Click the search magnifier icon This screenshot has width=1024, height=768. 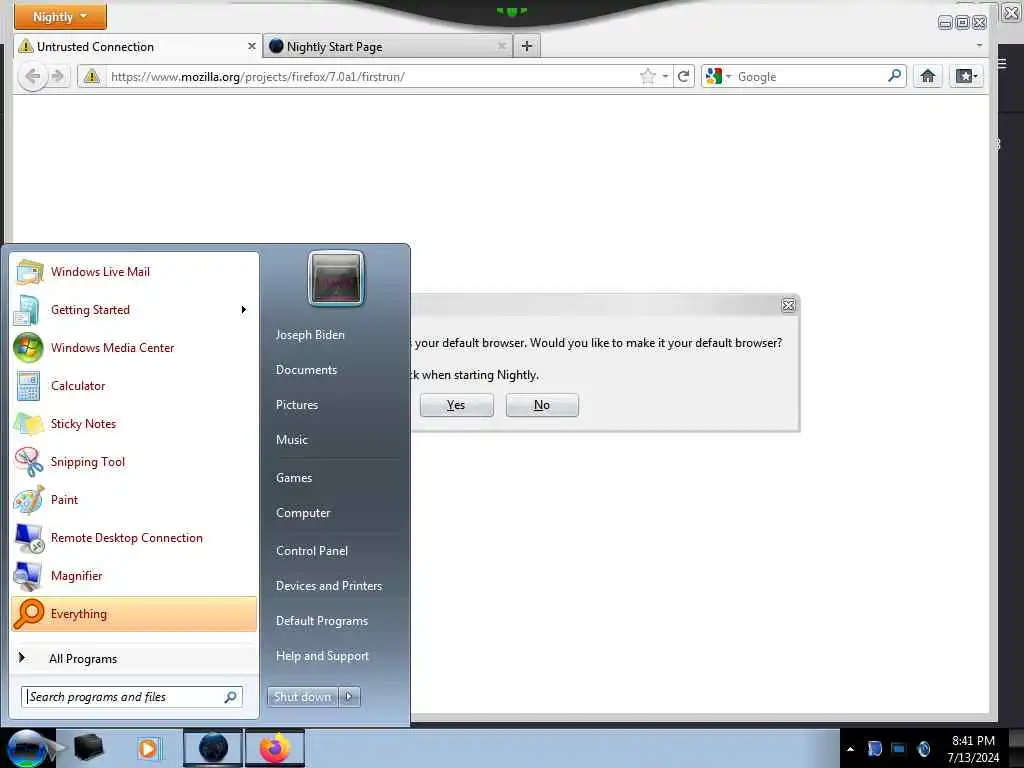pyautogui.click(x=895, y=76)
